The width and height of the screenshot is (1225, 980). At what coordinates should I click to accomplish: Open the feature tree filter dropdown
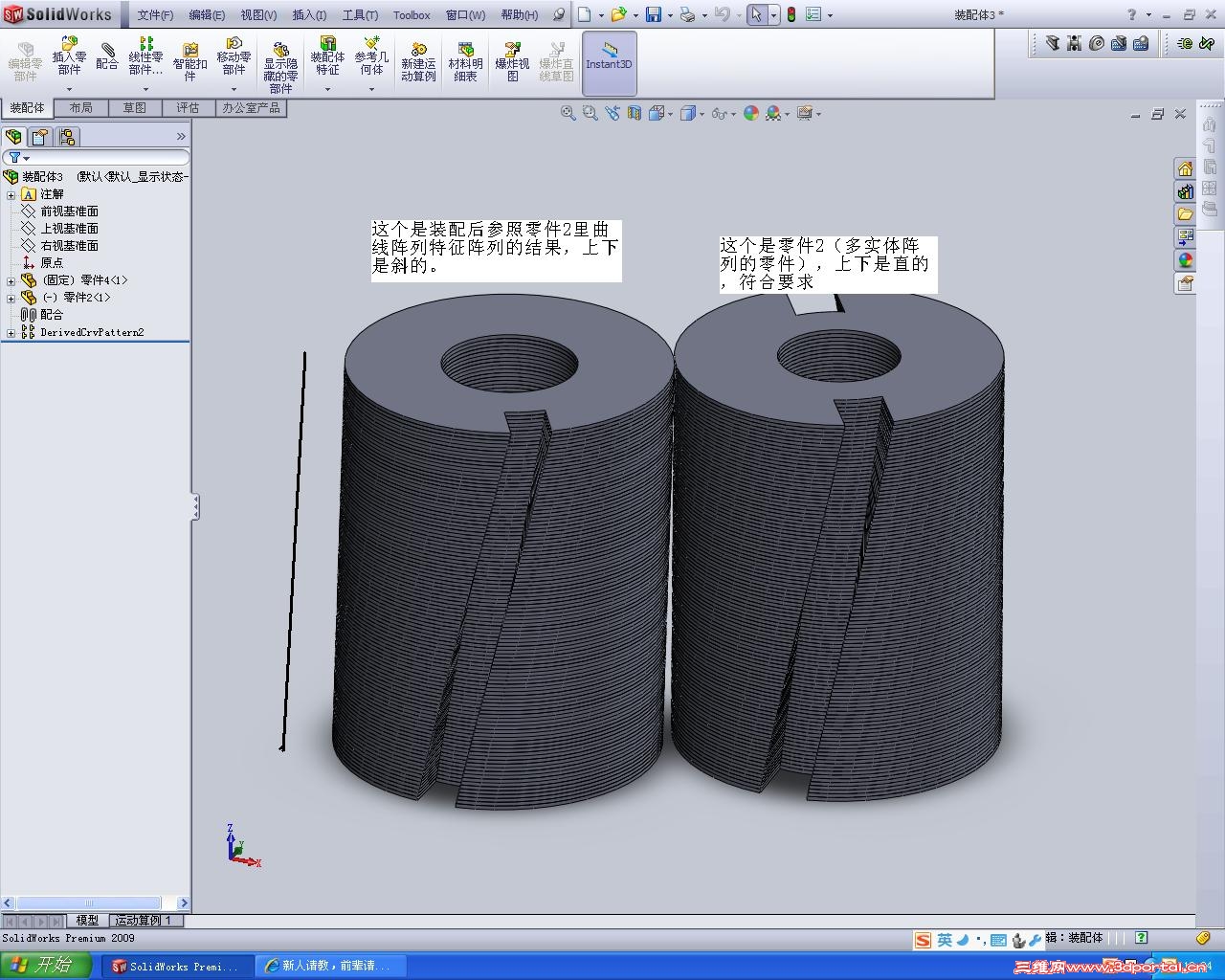point(18,158)
